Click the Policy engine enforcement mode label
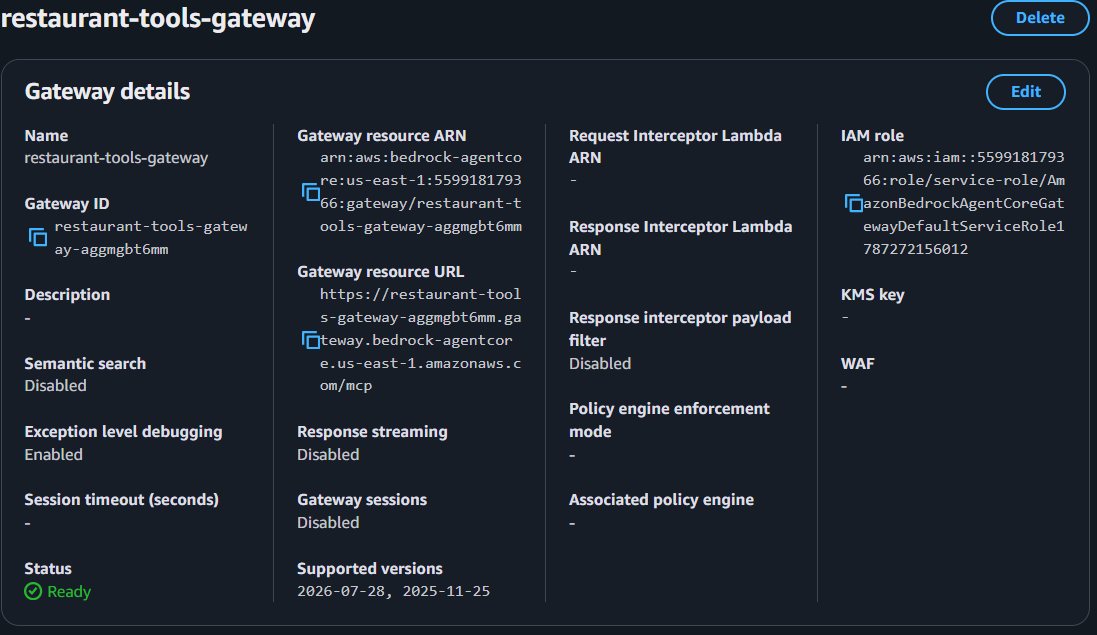The width and height of the screenshot is (1097, 635). tap(669, 420)
